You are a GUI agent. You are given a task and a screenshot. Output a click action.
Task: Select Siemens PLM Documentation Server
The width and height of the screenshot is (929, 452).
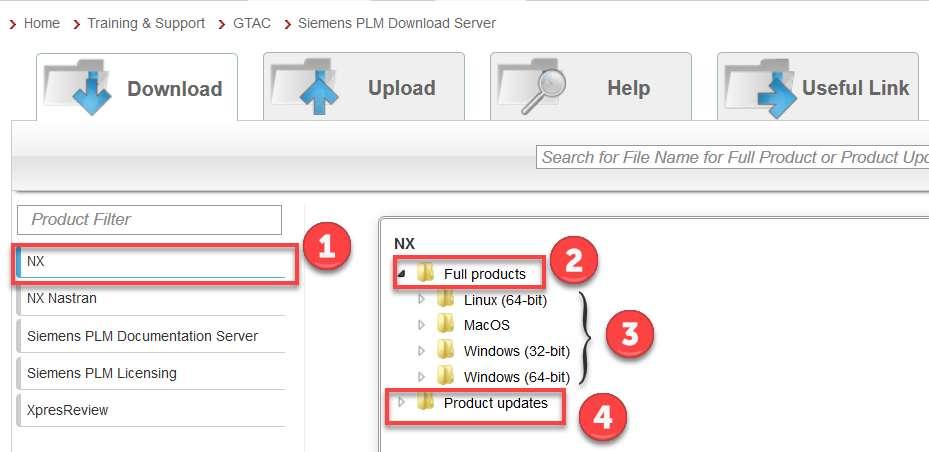(152, 336)
